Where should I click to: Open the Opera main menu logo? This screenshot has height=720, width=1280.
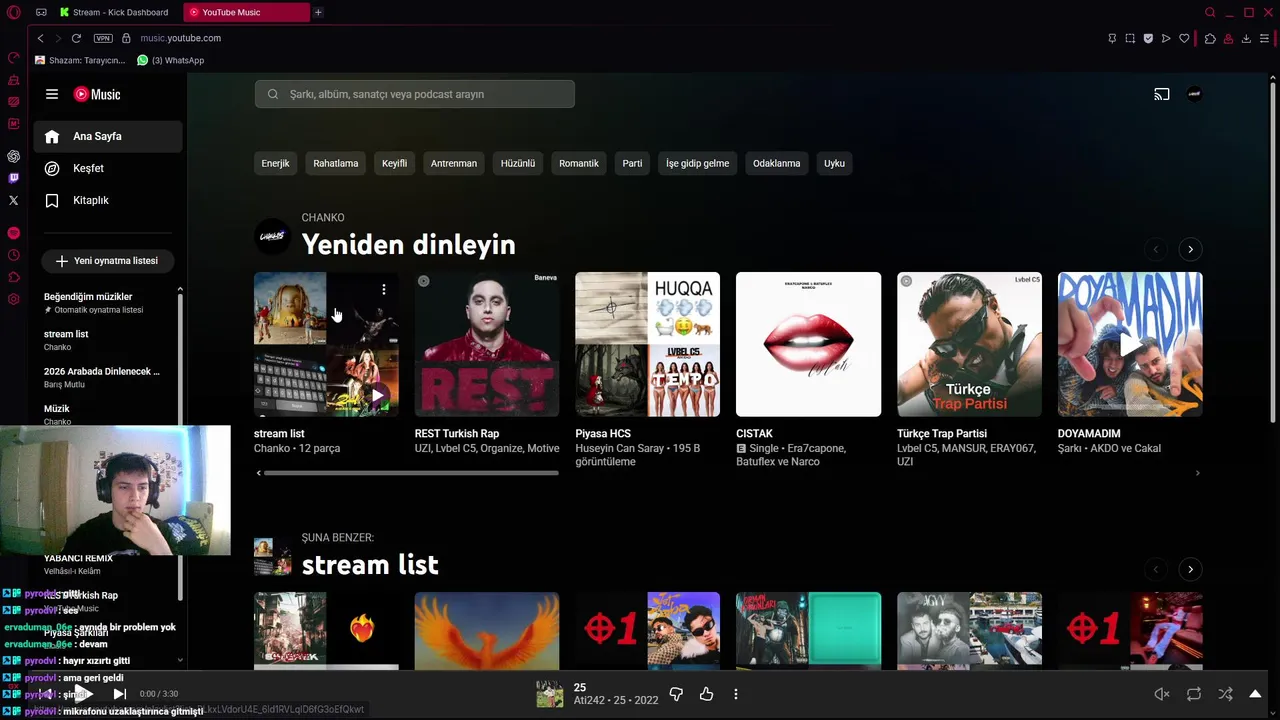13,12
